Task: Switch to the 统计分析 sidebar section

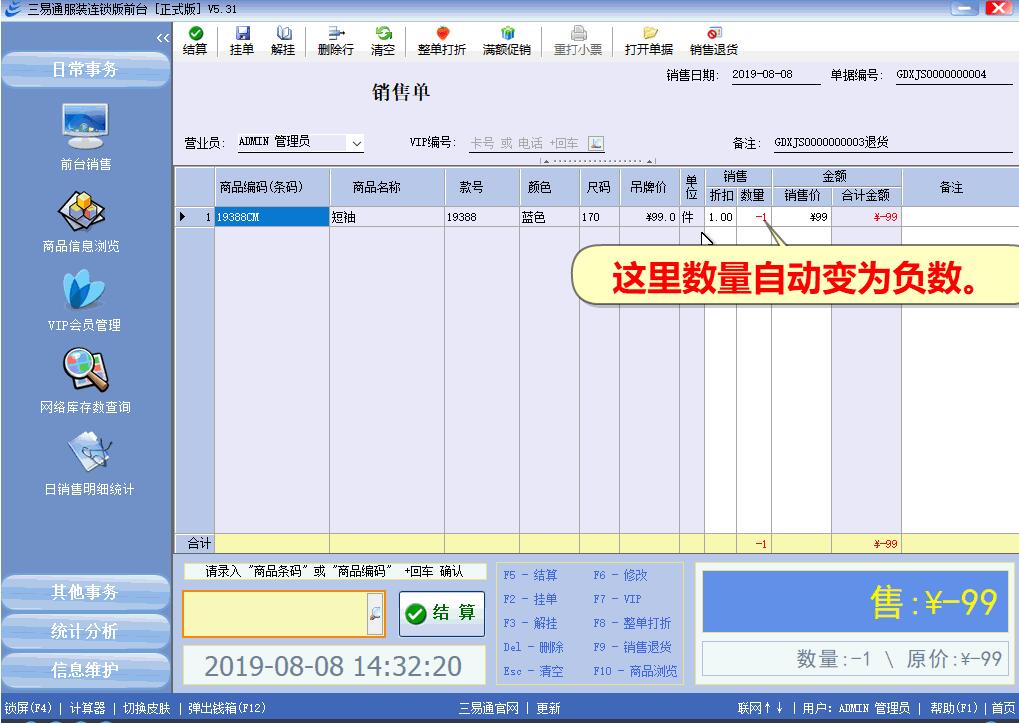Action: click(x=85, y=632)
